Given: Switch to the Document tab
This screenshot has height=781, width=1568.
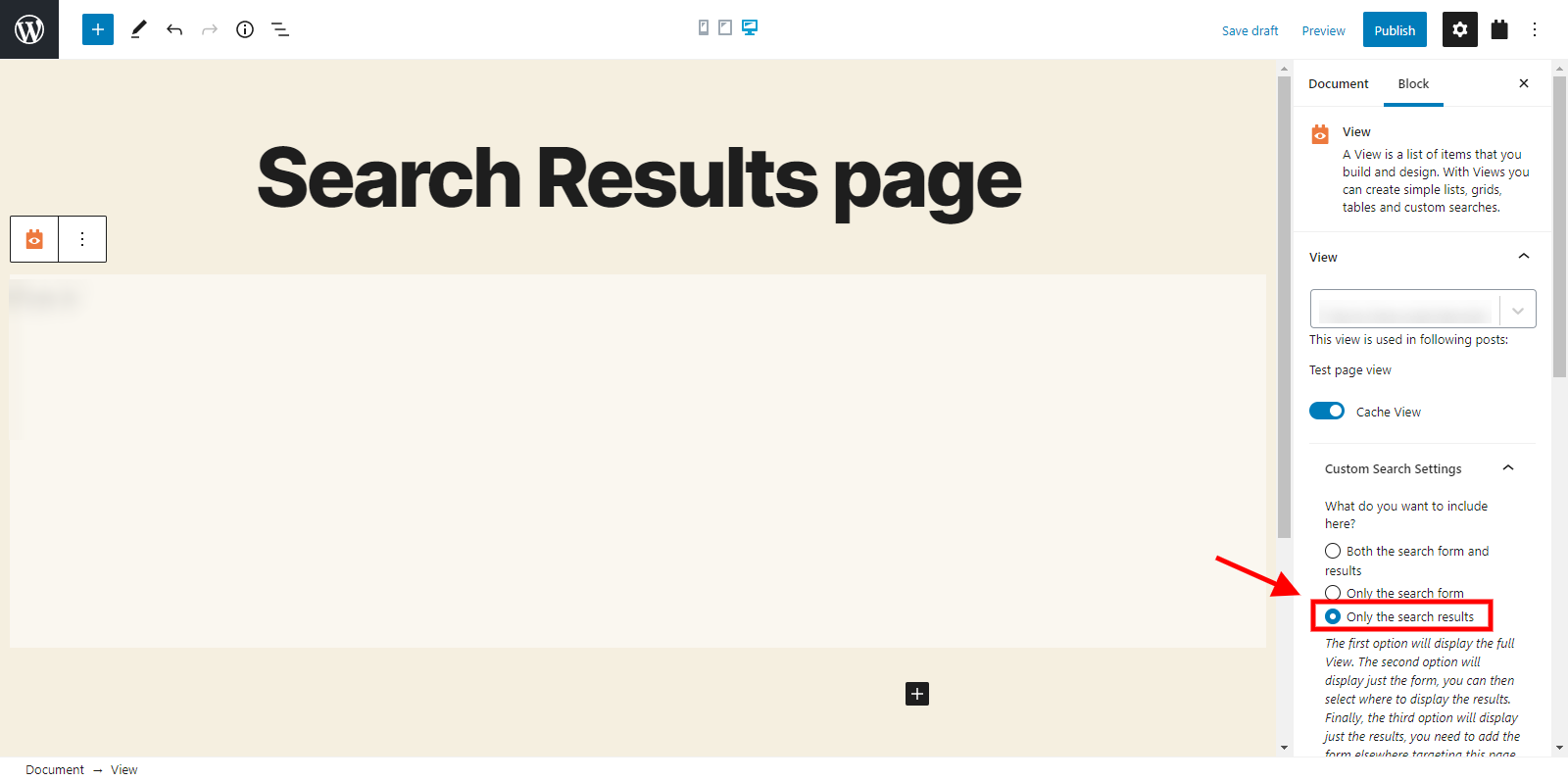Looking at the screenshot, I should click(x=1339, y=83).
